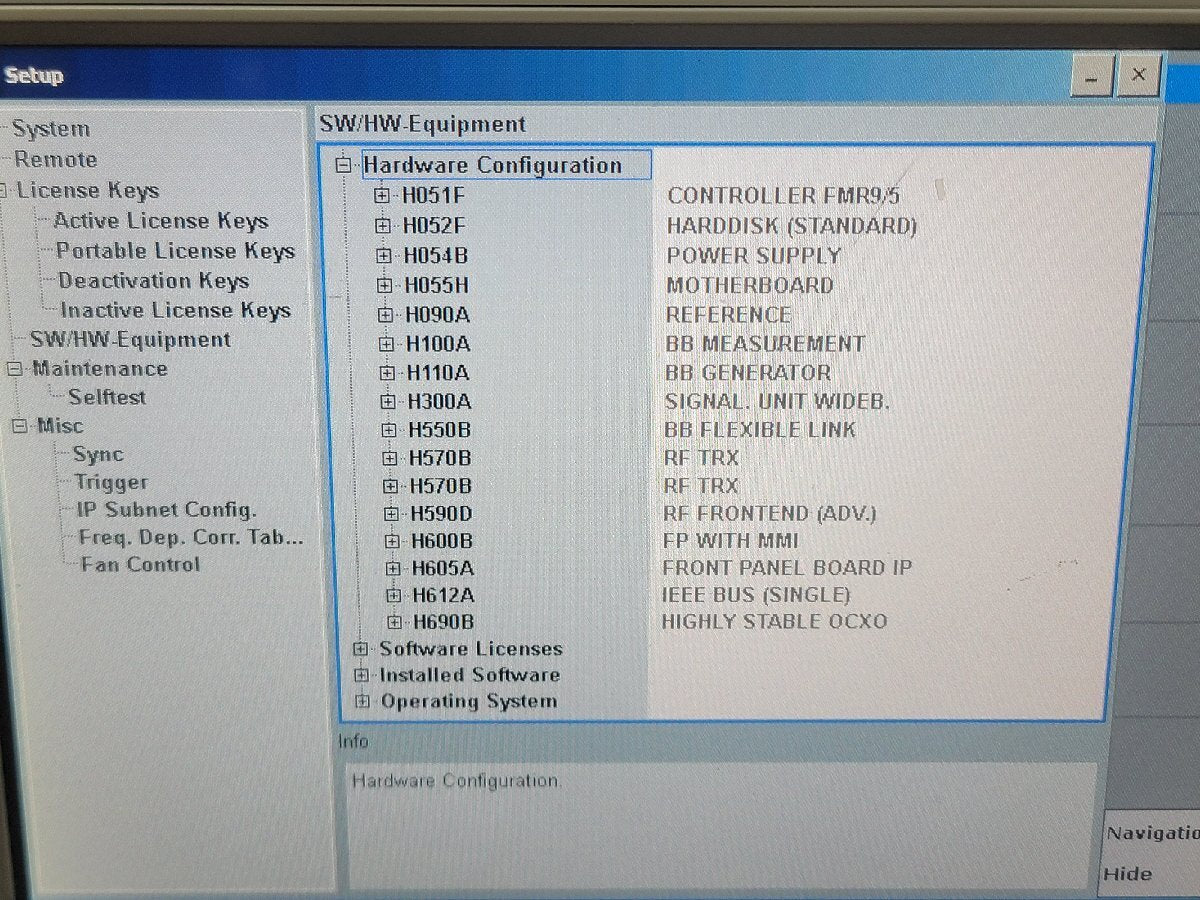Select the Installed Software label
The height and width of the screenshot is (900, 1200).
coord(470,675)
